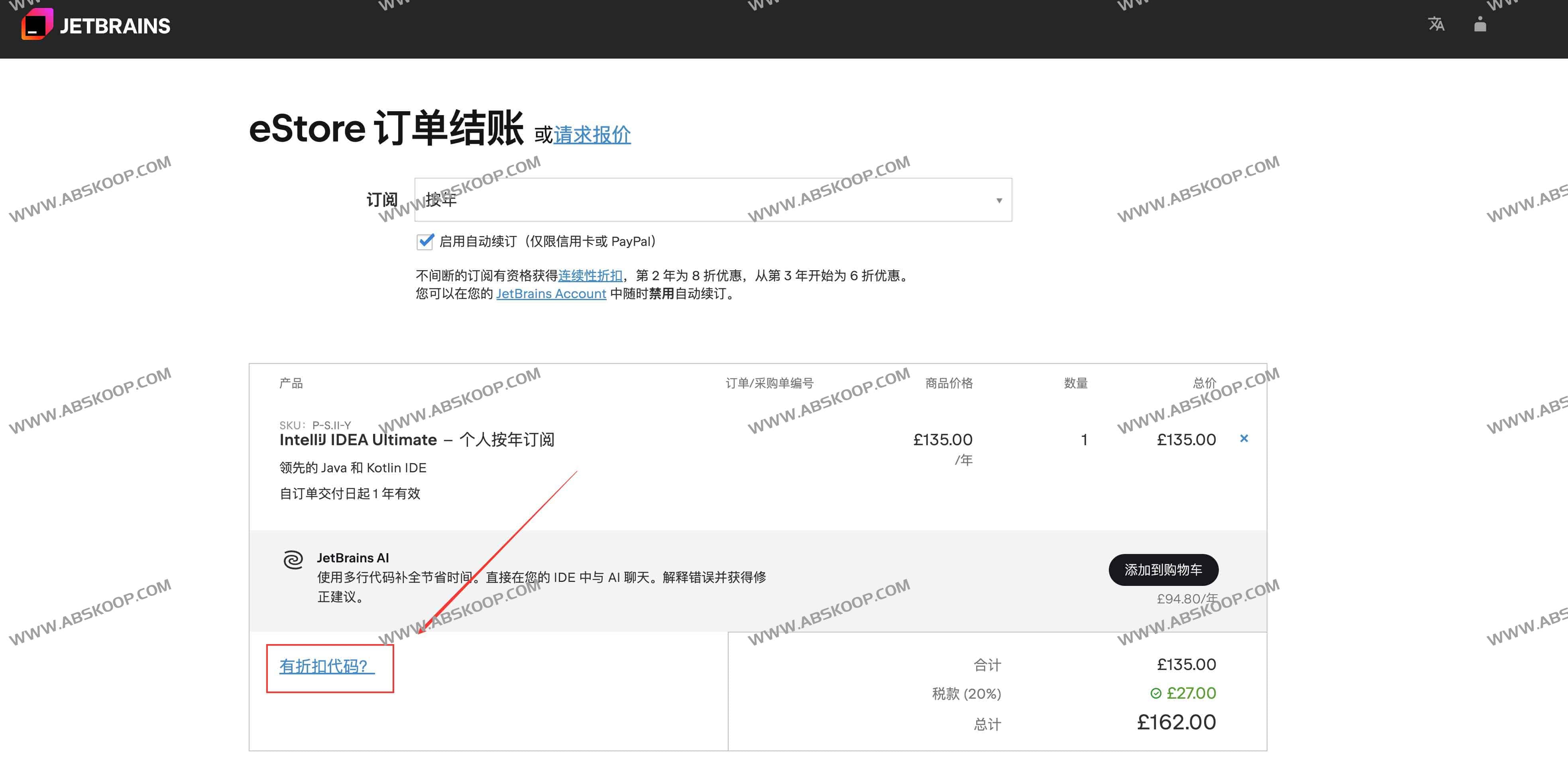The width and height of the screenshot is (1568, 778).
Task: Click the JETBRAINS wordmark in the header
Action: [x=115, y=26]
